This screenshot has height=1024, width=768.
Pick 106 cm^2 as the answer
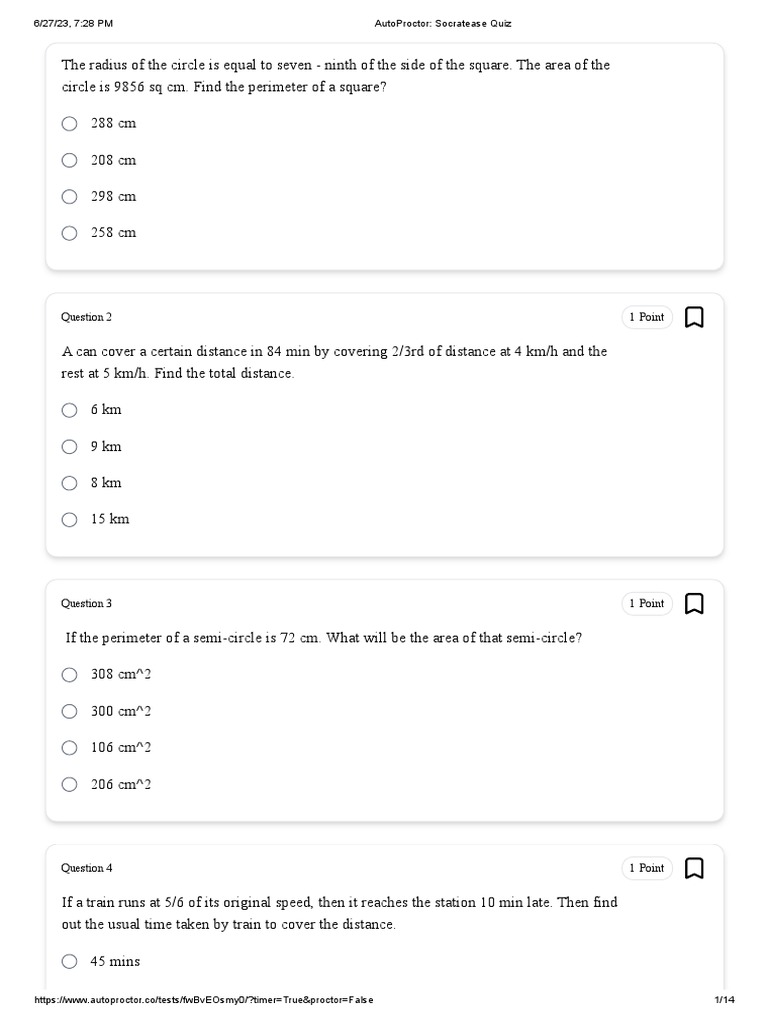pyautogui.click(x=69, y=748)
